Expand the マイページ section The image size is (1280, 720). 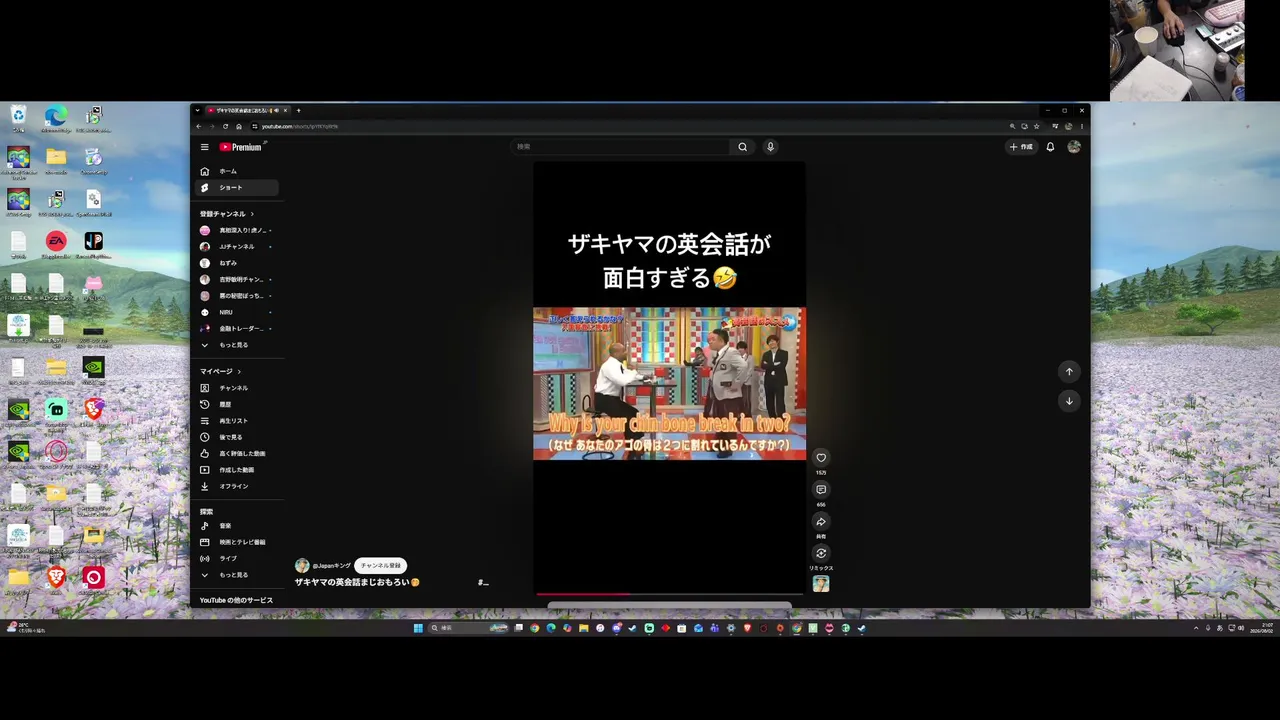coord(220,372)
